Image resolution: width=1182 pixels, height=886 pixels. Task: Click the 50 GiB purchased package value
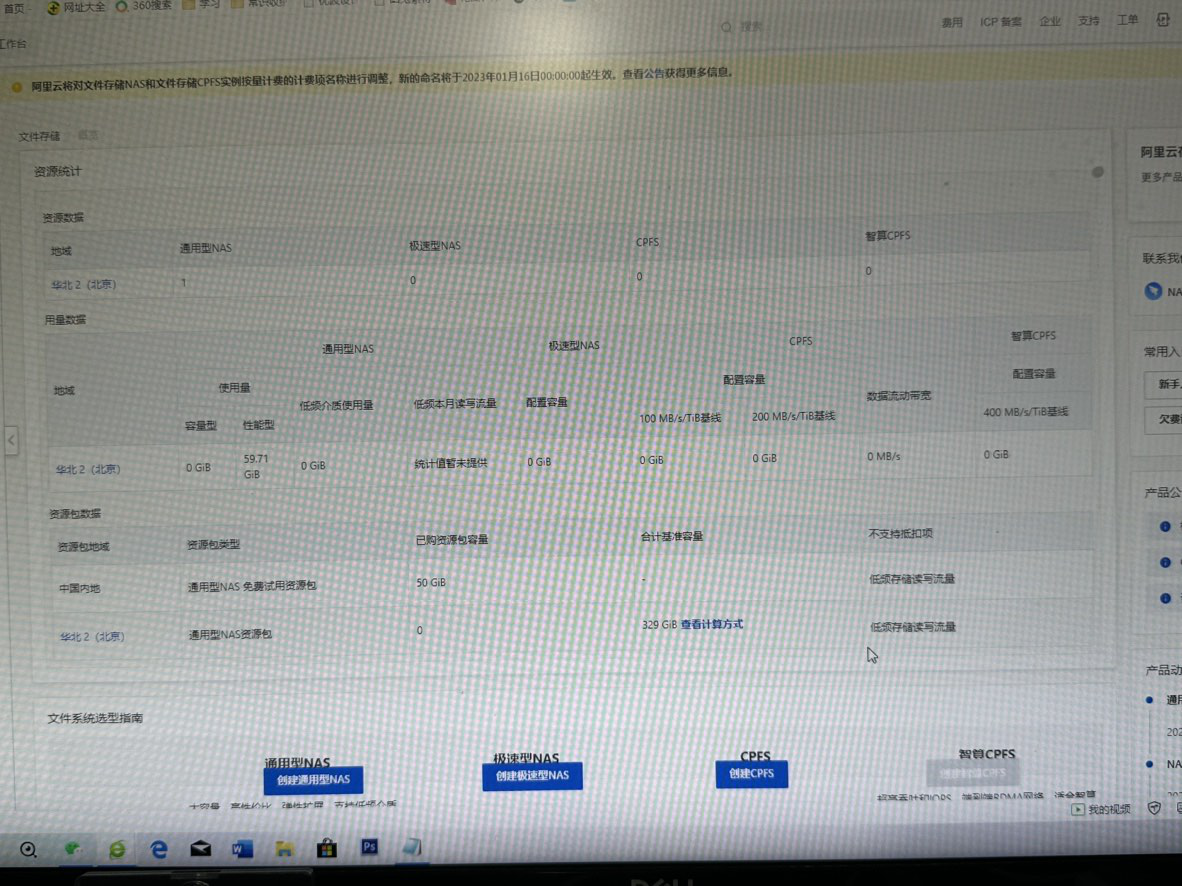(x=431, y=583)
